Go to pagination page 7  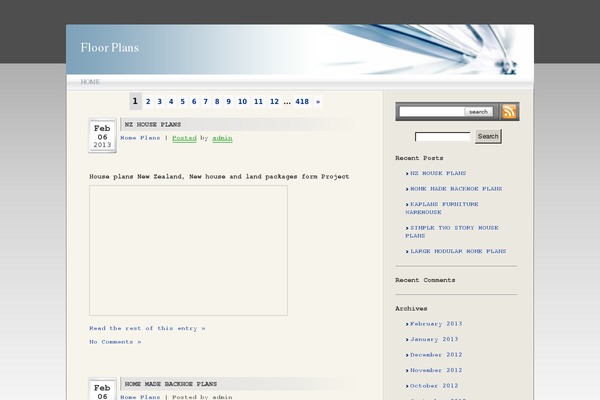(x=205, y=101)
